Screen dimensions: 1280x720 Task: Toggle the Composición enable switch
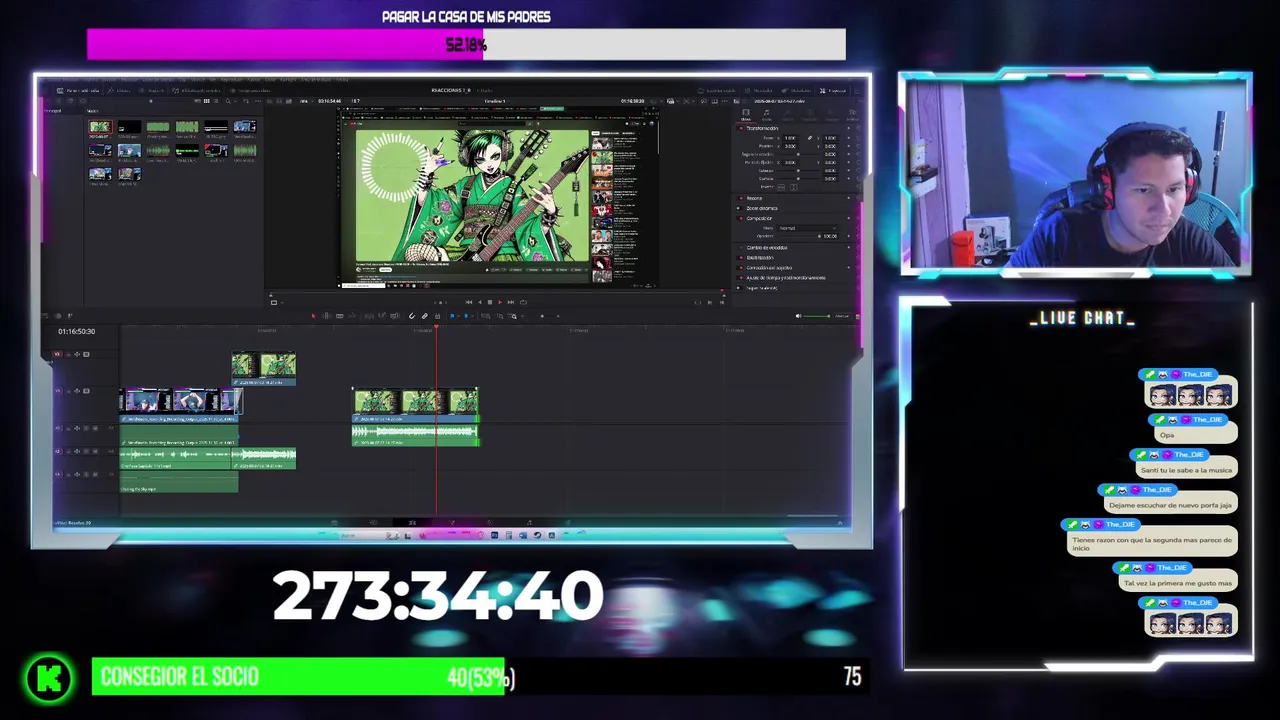741,218
